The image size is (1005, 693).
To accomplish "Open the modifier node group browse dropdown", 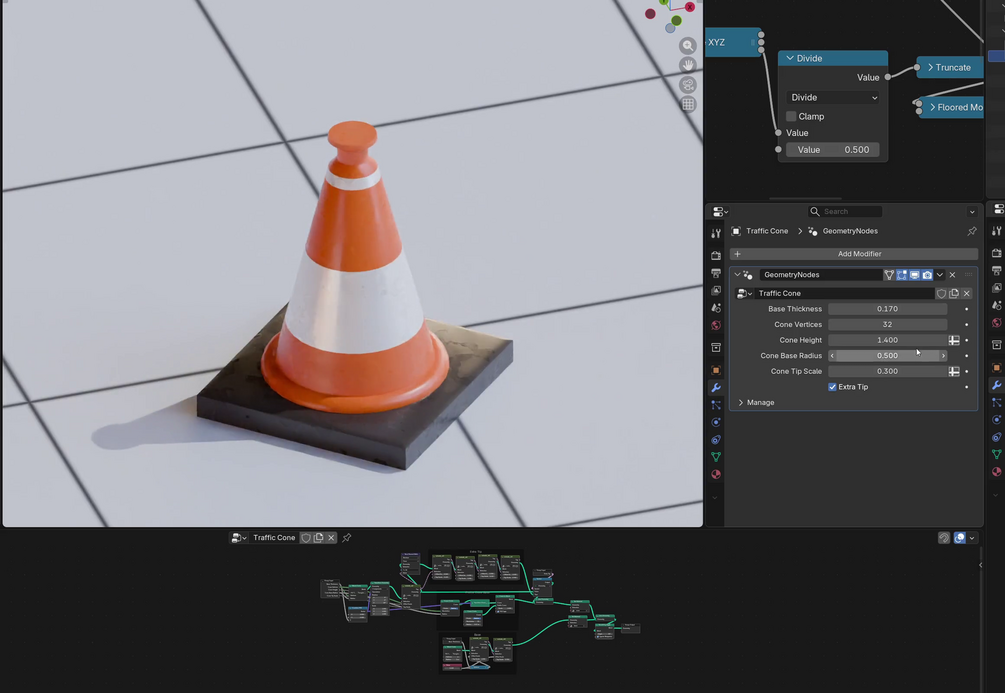I will click(743, 293).
